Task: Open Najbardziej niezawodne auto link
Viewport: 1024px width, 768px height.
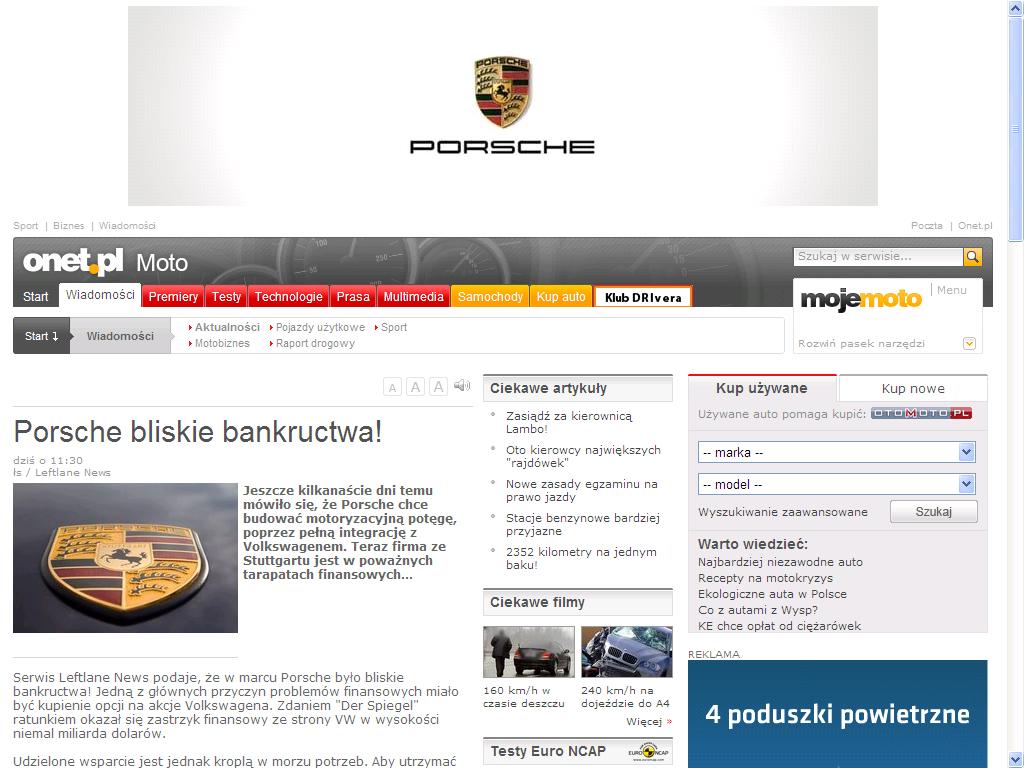Action: [780, 562]
